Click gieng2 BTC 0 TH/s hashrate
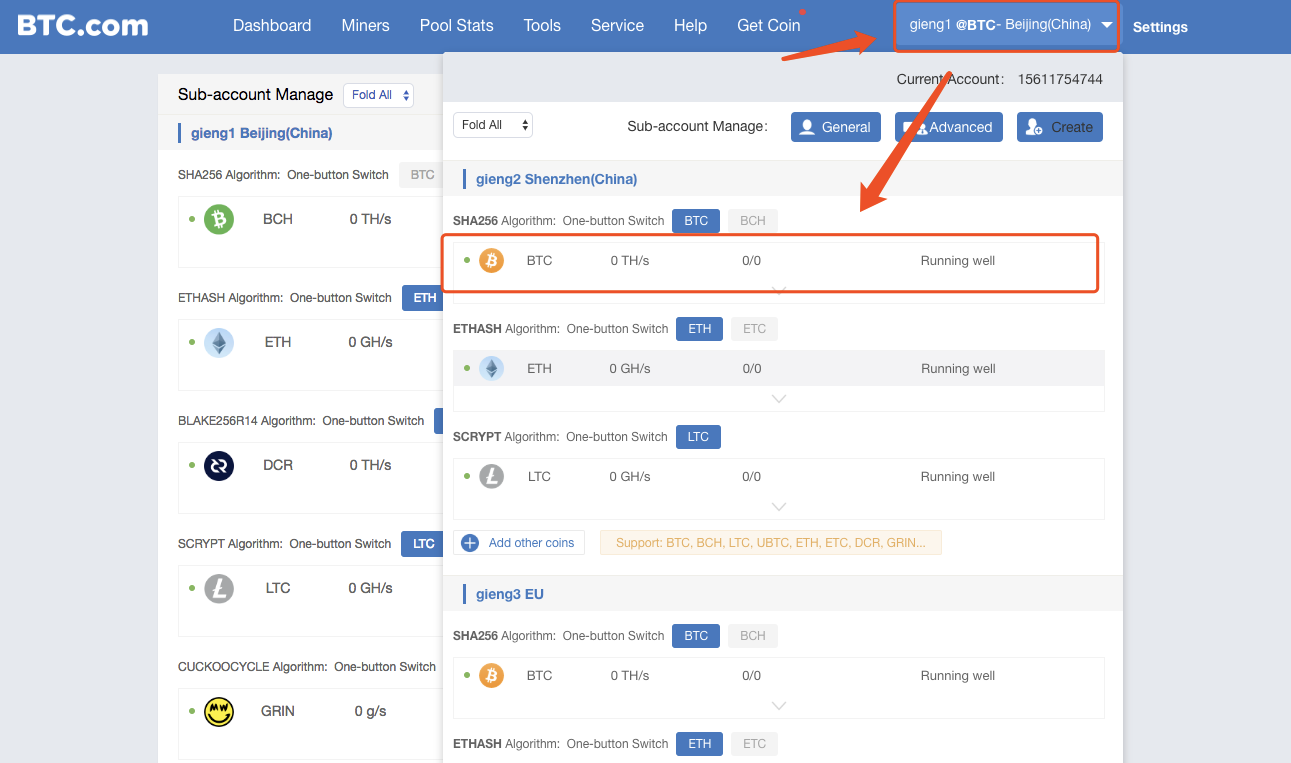Image resolution: width=1291 pixels, height=763 pixels. 630,261
